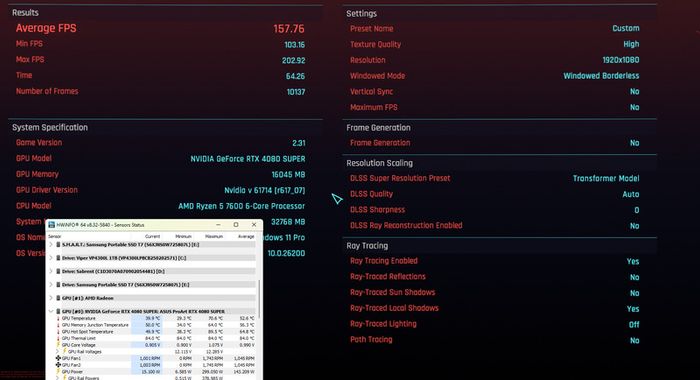The image size is (700, 380).
Task: Click the Min FPS value 103.16
Action: point(295,45)
